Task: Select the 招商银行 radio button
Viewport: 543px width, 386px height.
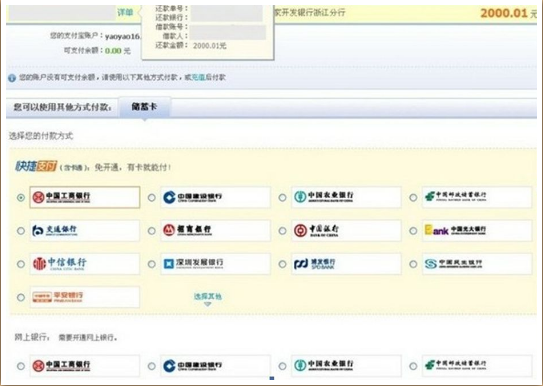Action: click(x=152, y=231)
